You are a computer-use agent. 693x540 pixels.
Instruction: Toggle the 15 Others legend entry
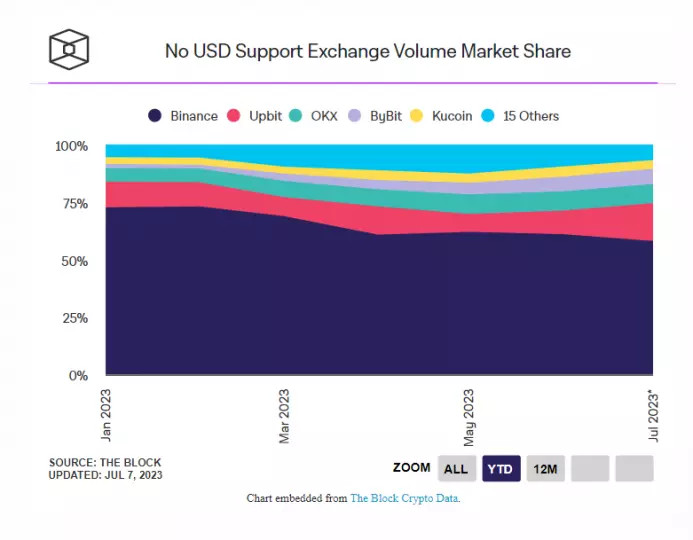521,116
